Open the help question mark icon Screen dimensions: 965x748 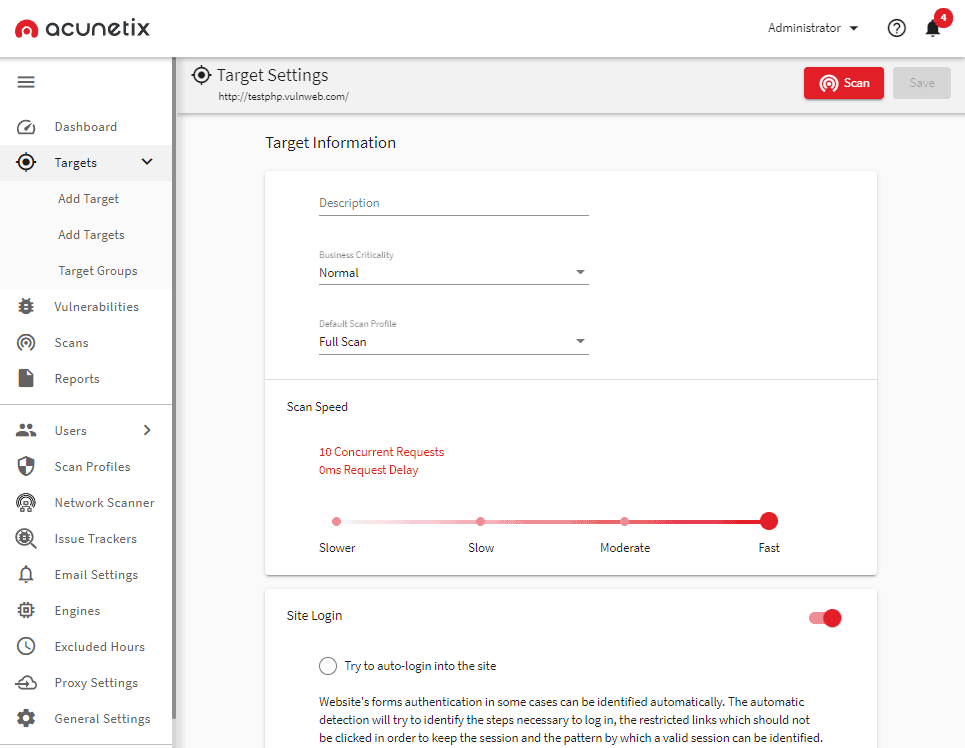896,28
